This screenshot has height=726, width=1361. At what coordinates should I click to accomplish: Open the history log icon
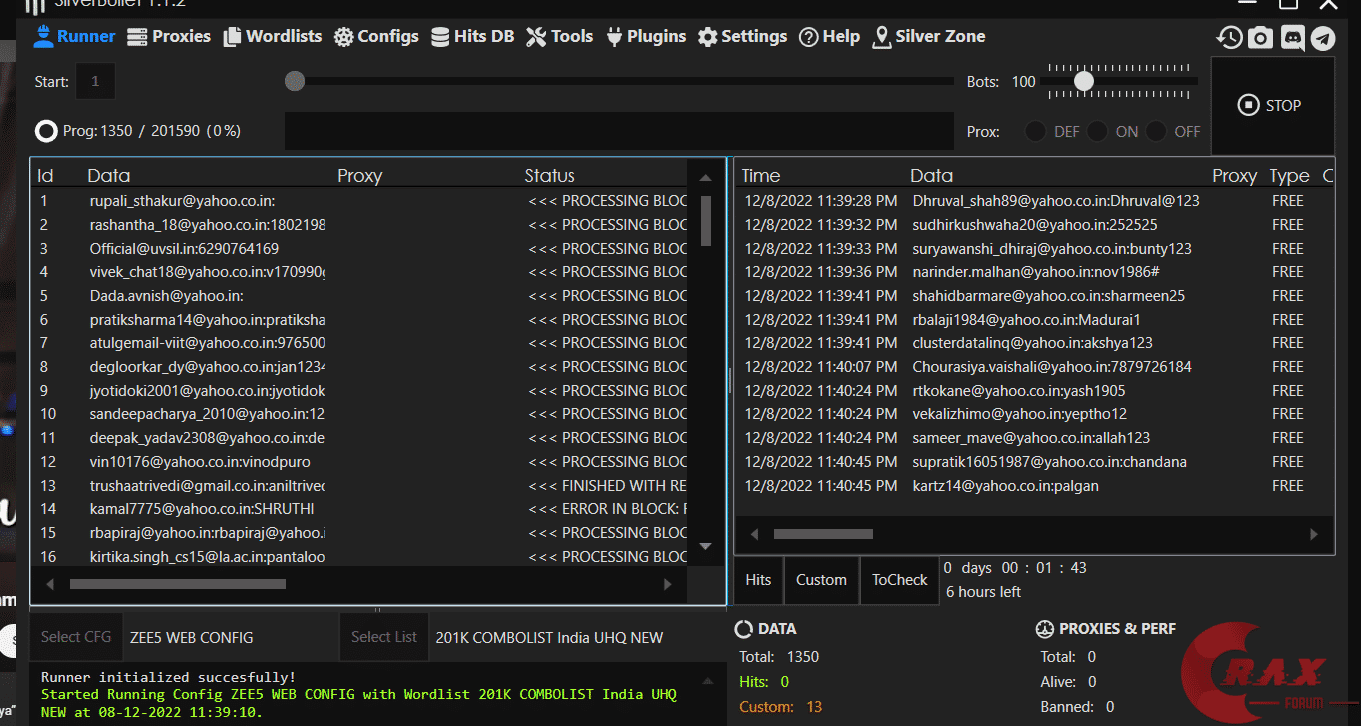click(1229, 38)
